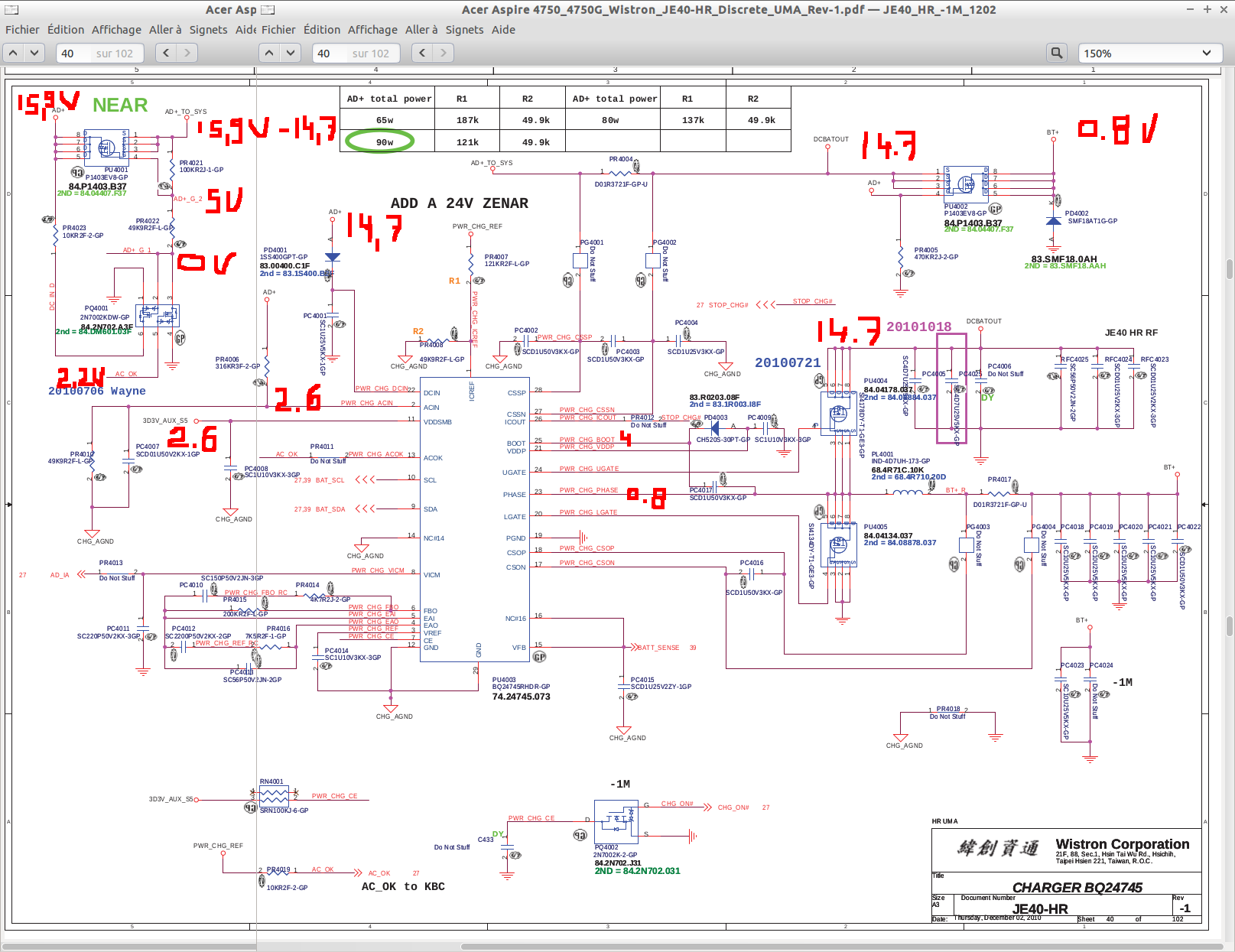Image resolution: width=1235 pixels, height=952 pixels.
Task: Click history forward arrow in front window toolbar
Action: point(443,53)
